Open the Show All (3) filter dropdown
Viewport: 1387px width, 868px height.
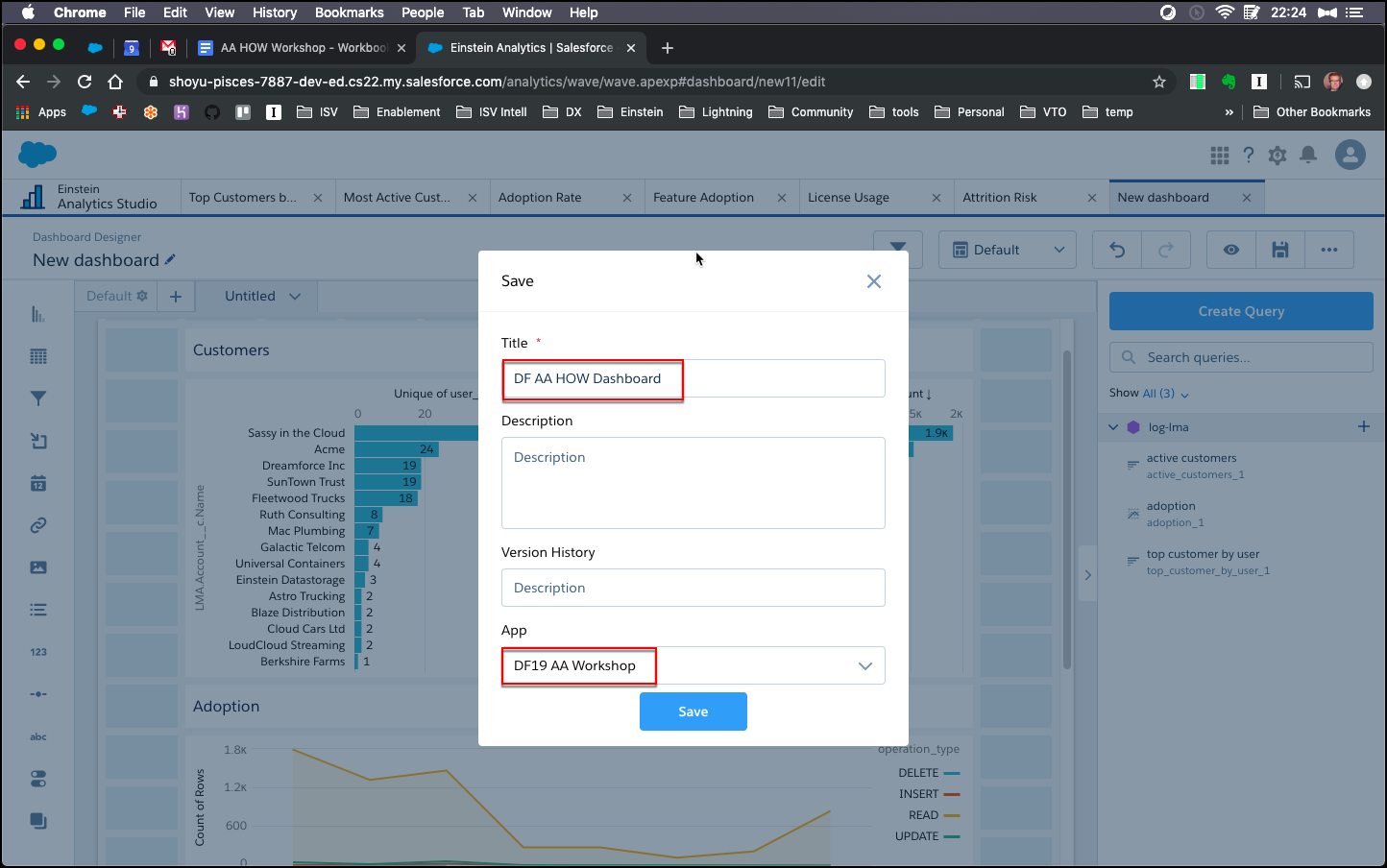coord(1165,394)
